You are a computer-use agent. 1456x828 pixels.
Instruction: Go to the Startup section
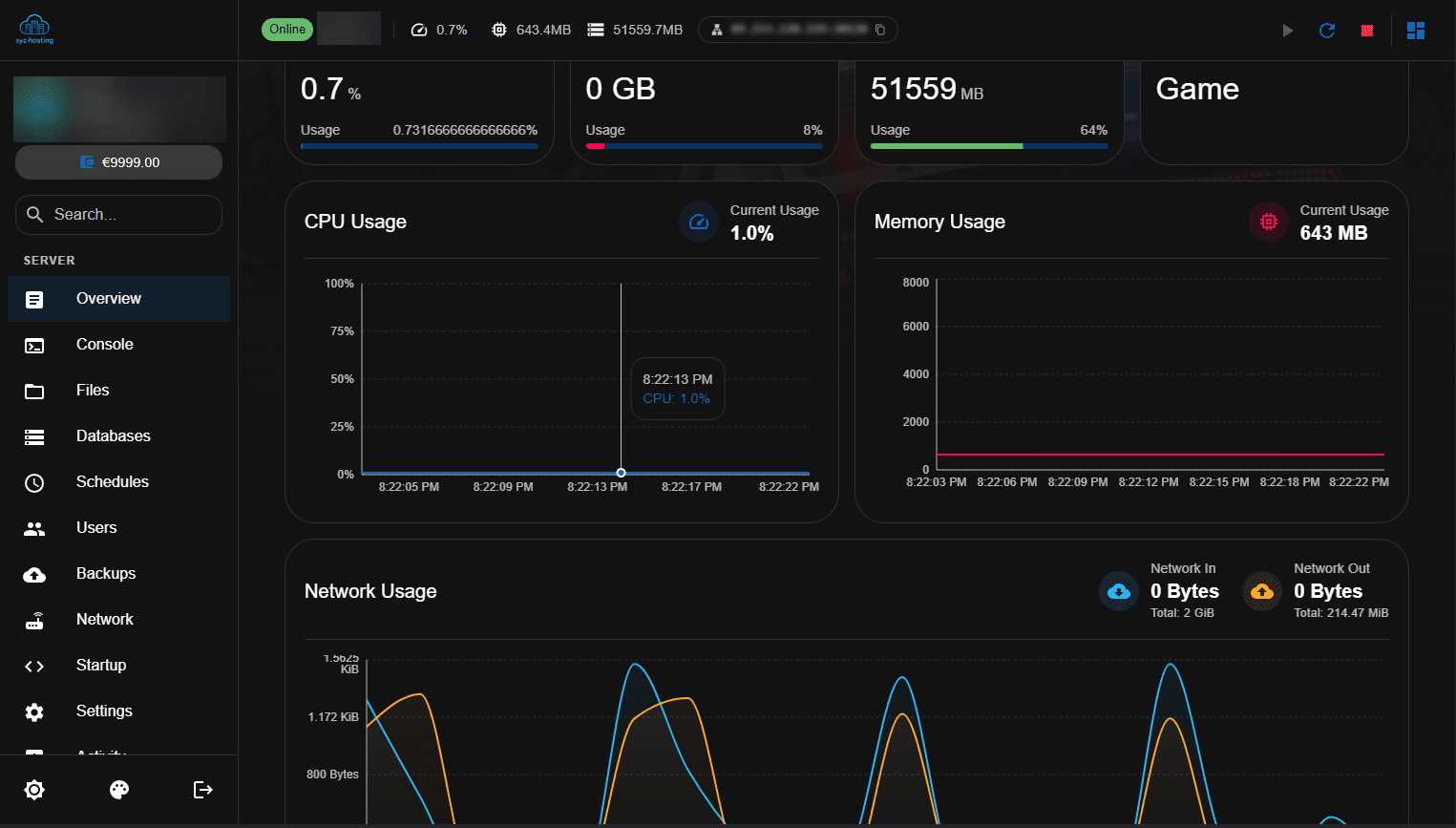pos(119,666)
